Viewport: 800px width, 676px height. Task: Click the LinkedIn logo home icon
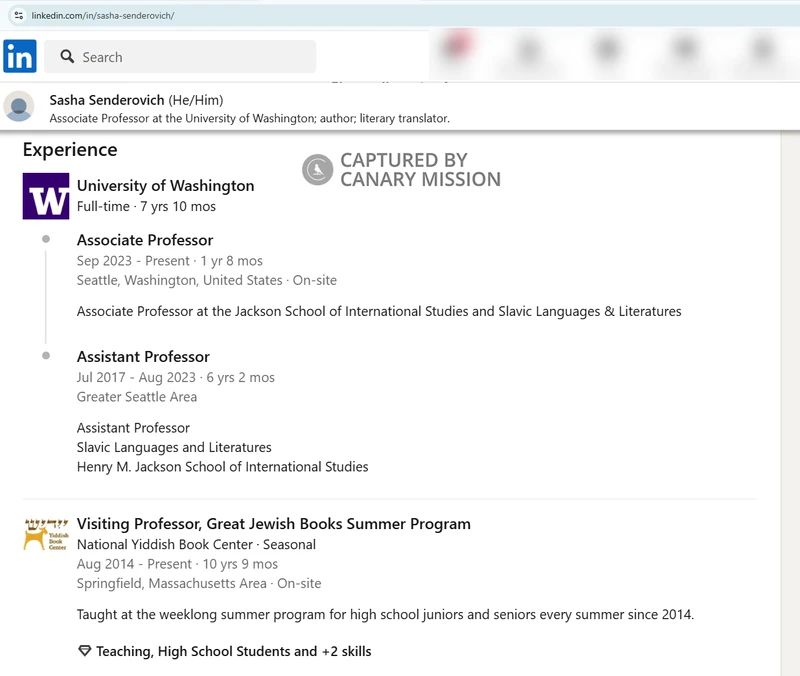coord(20,57)
